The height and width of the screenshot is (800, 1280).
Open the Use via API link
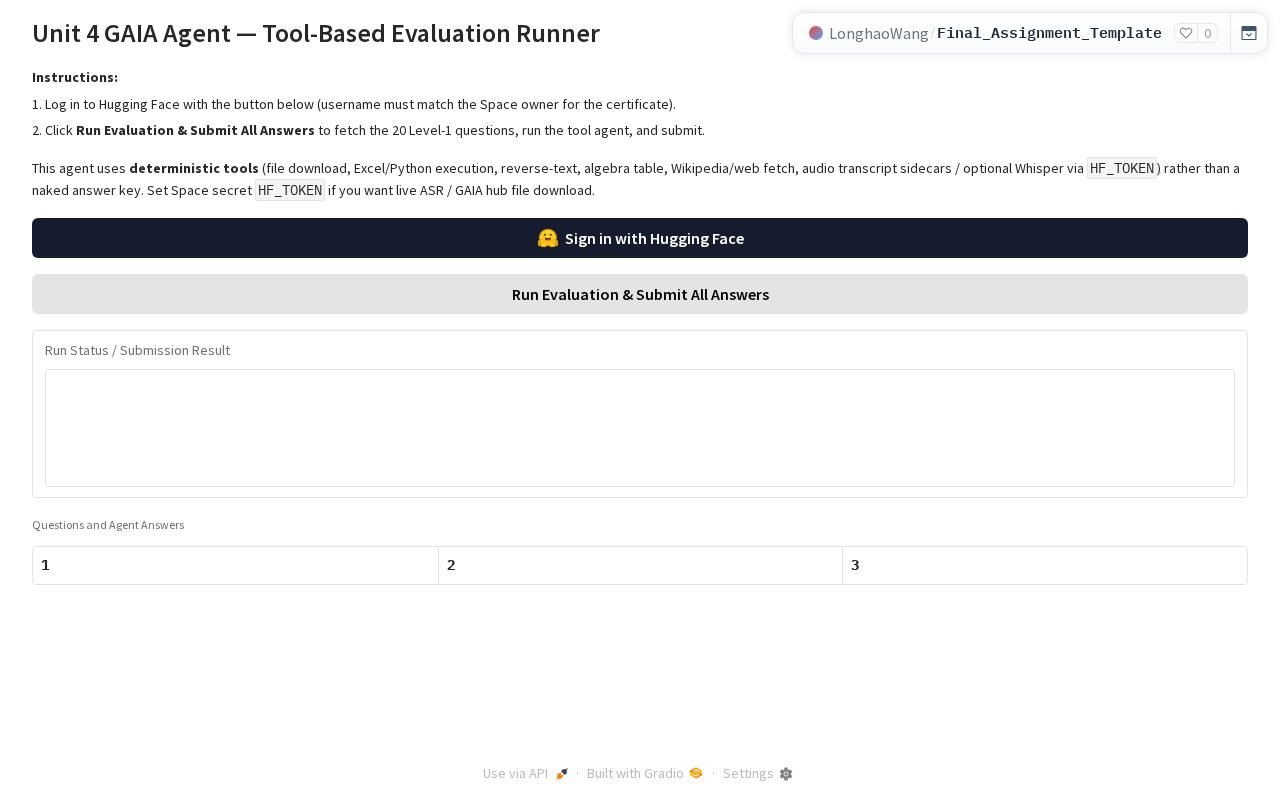(x=525, y=774)
